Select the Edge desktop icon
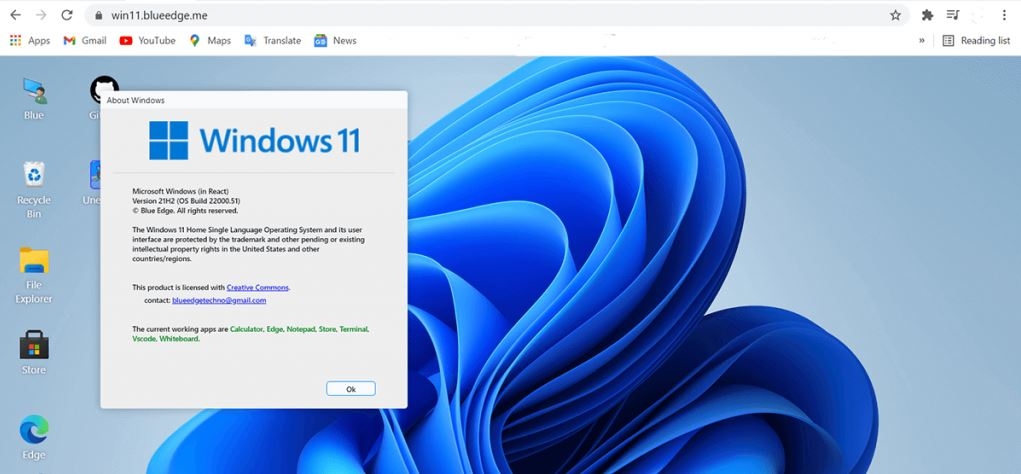This screenshot has height=474, width=1021. tap(34, 438)
